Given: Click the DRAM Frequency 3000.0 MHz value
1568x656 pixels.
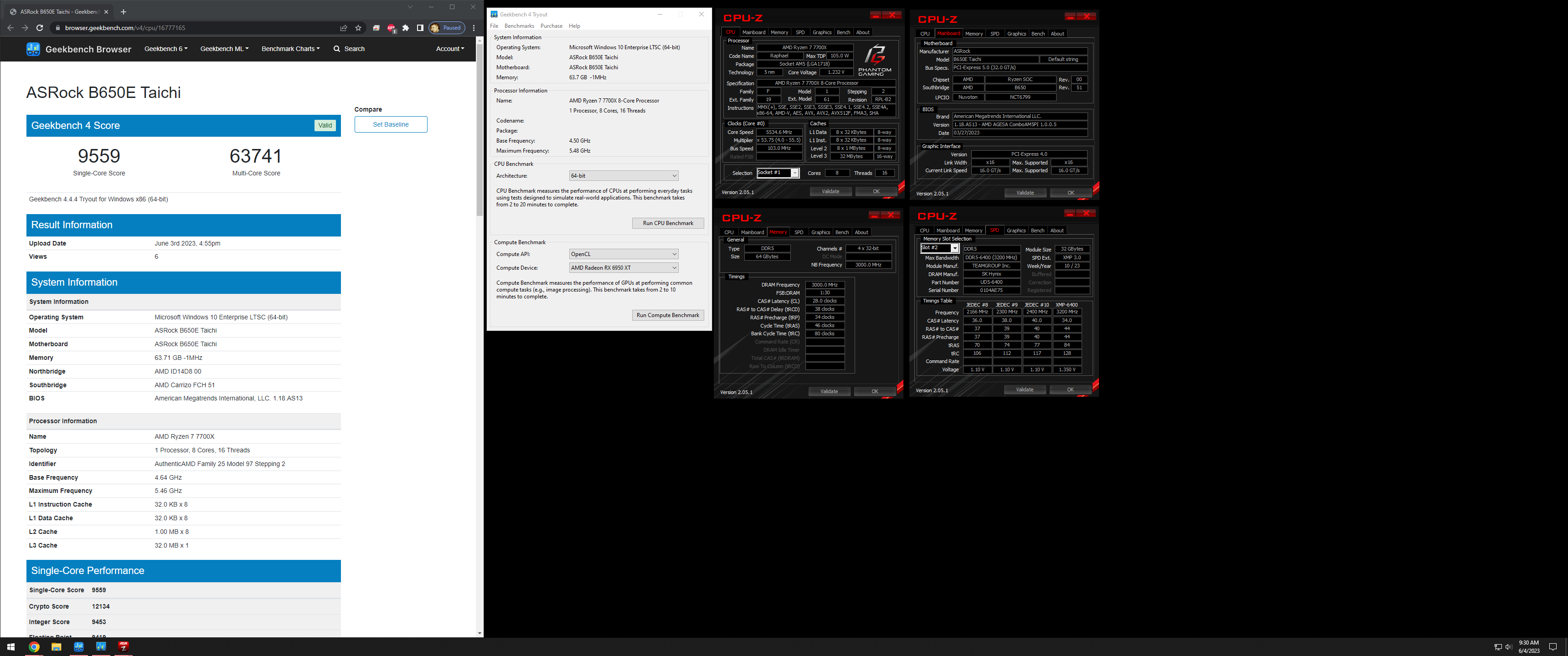Looking at the screenshot, I should (x=825, y=285).
